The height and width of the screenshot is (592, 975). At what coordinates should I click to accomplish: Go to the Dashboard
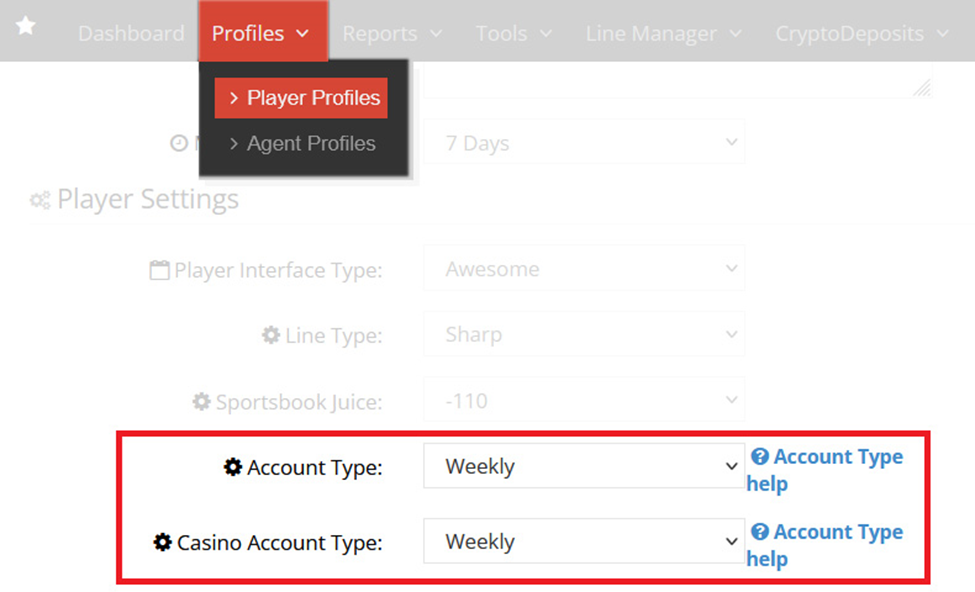tap(131, 33)
